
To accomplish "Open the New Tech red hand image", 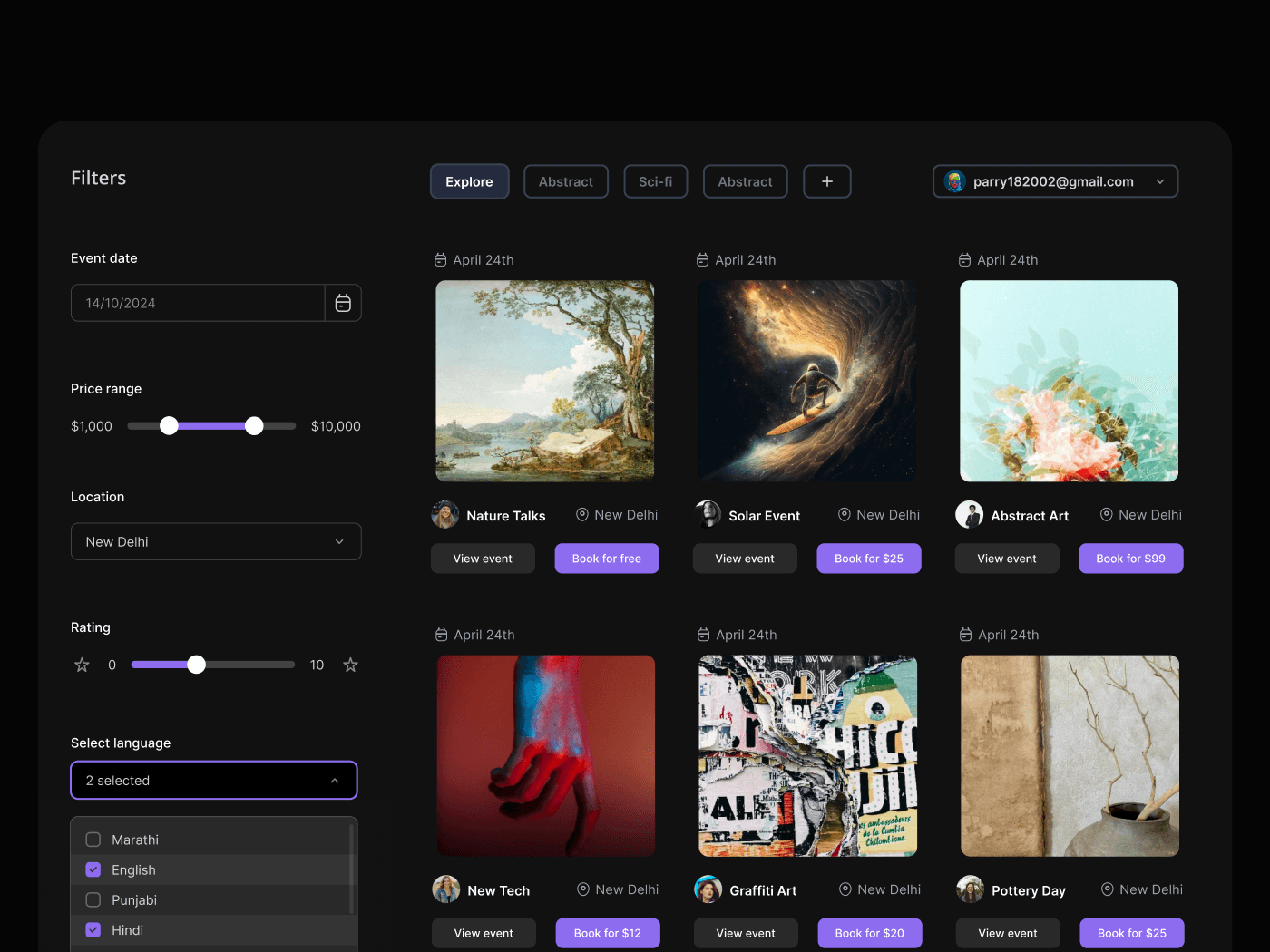I will coord(546,756).
